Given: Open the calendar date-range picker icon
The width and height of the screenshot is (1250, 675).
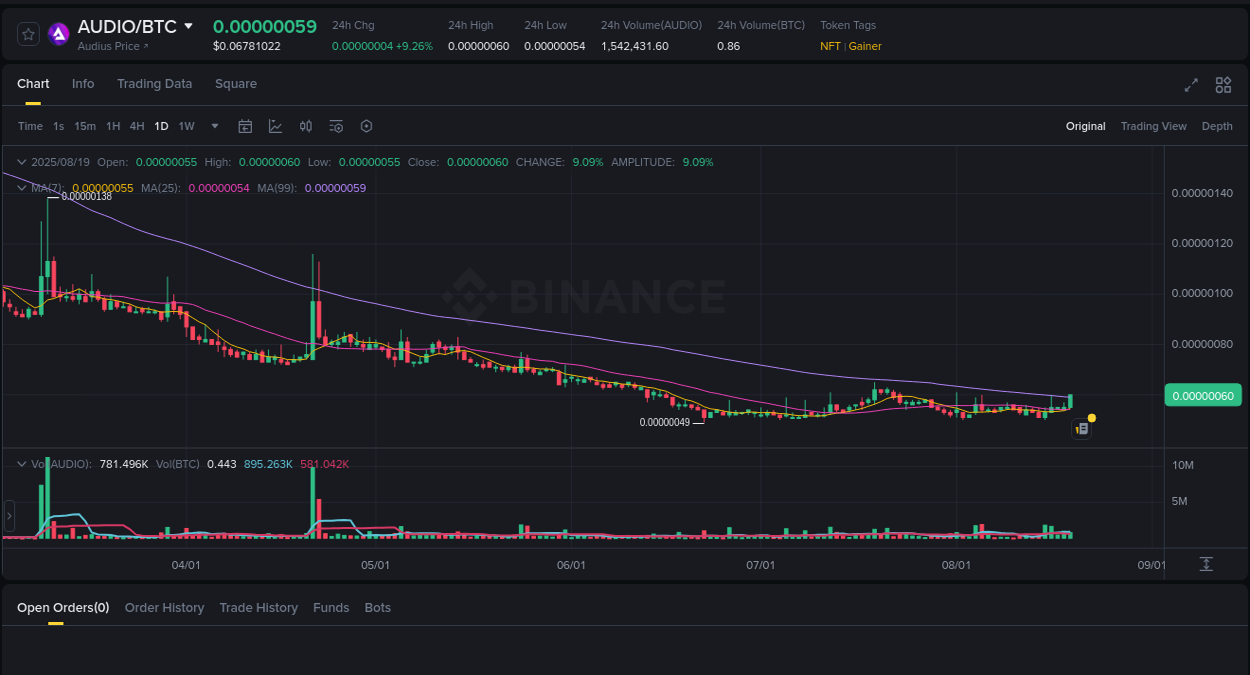Looking at the screenshot, I should tap(245, 126).
